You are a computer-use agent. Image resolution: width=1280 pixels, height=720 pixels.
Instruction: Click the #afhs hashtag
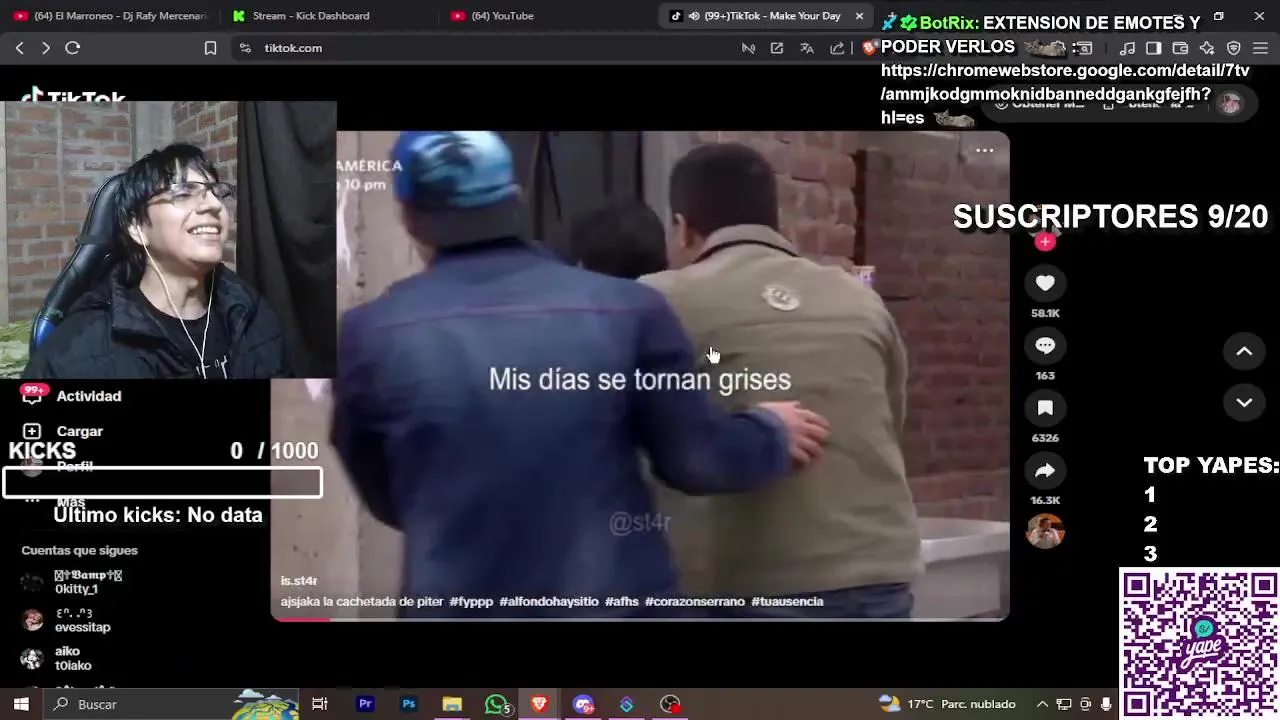tap(621, 601)
